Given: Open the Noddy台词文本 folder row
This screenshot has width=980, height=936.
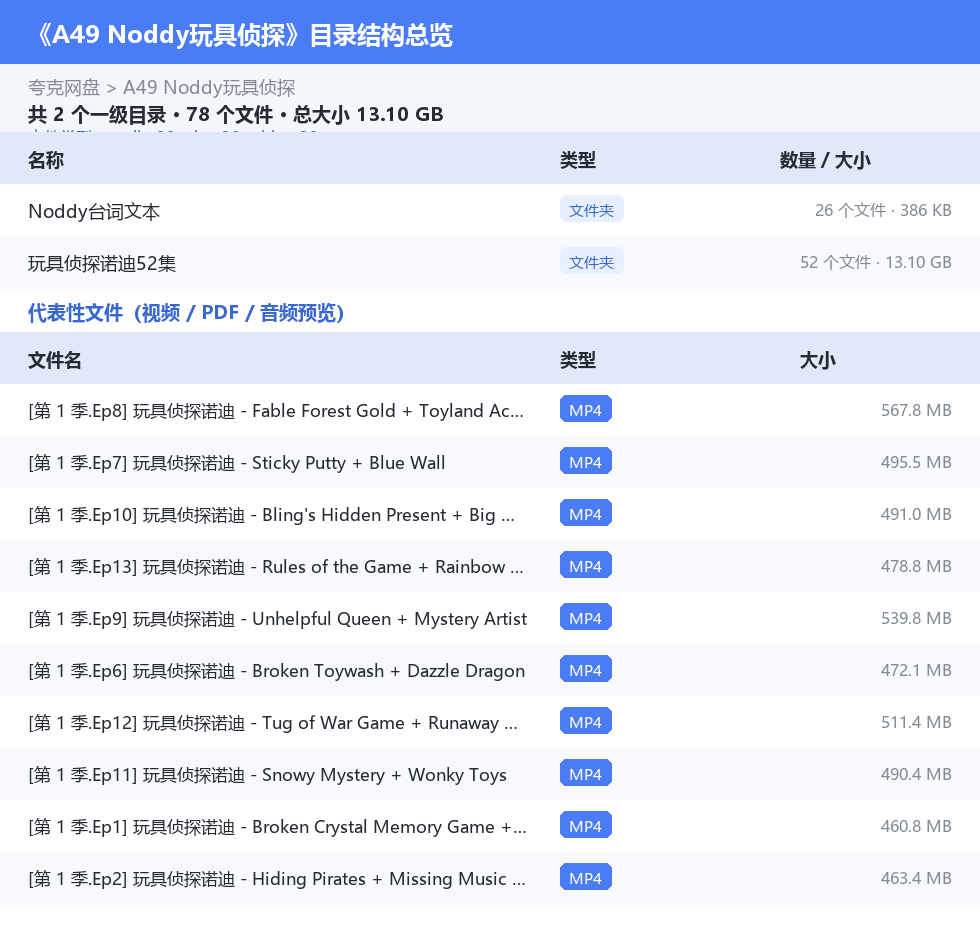Looking at the screenshot, I should [x=490, y=211].
